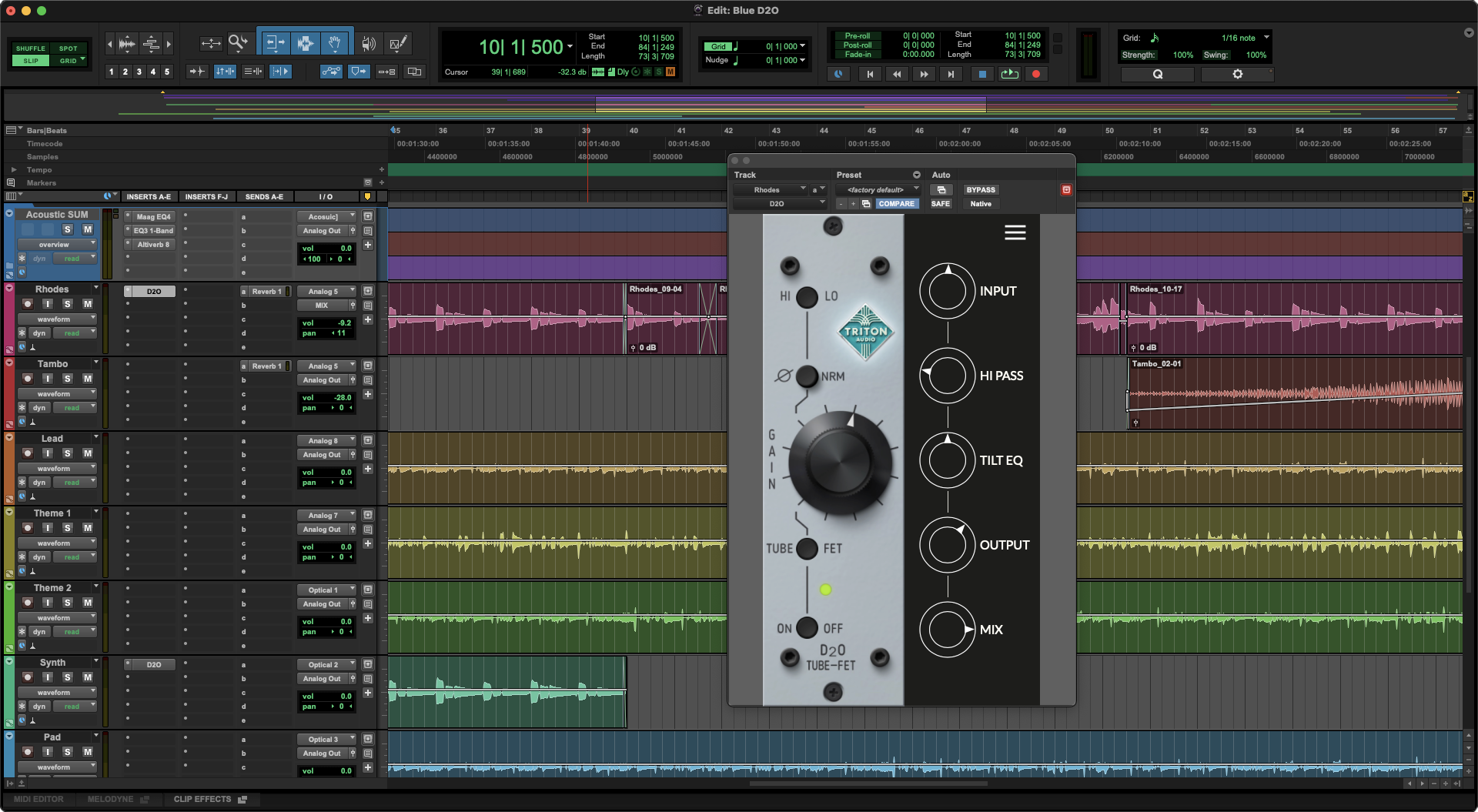Select the Scrubber speaker tool

(369, 43)
